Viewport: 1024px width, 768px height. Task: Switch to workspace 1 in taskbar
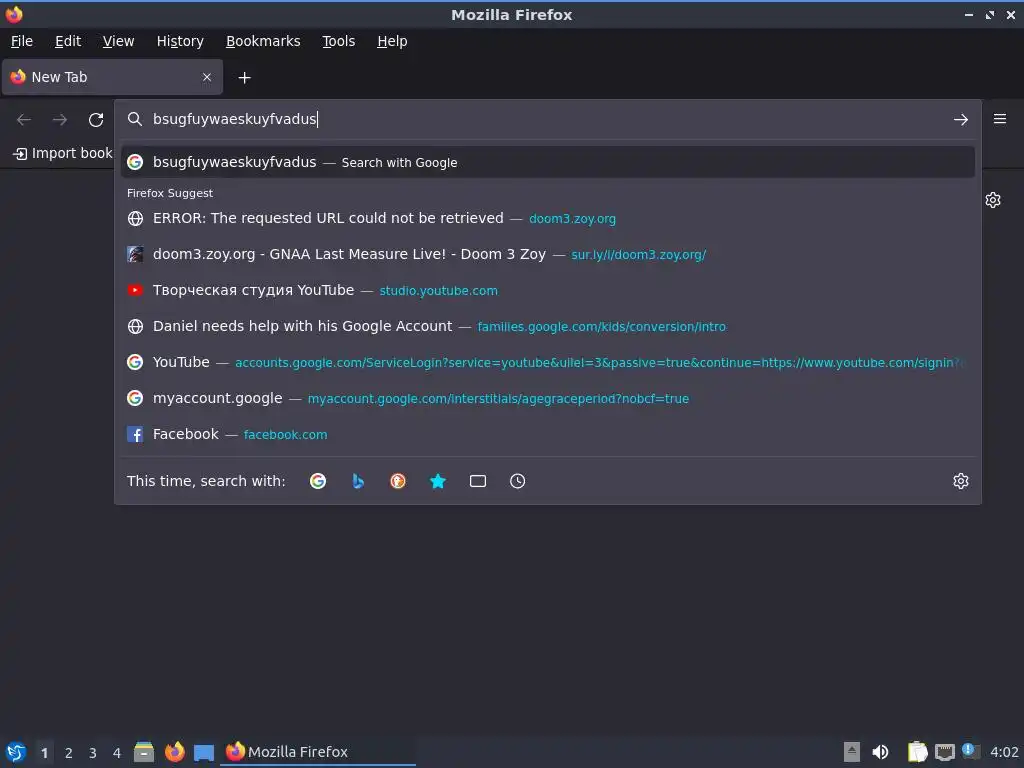[44, 753]
